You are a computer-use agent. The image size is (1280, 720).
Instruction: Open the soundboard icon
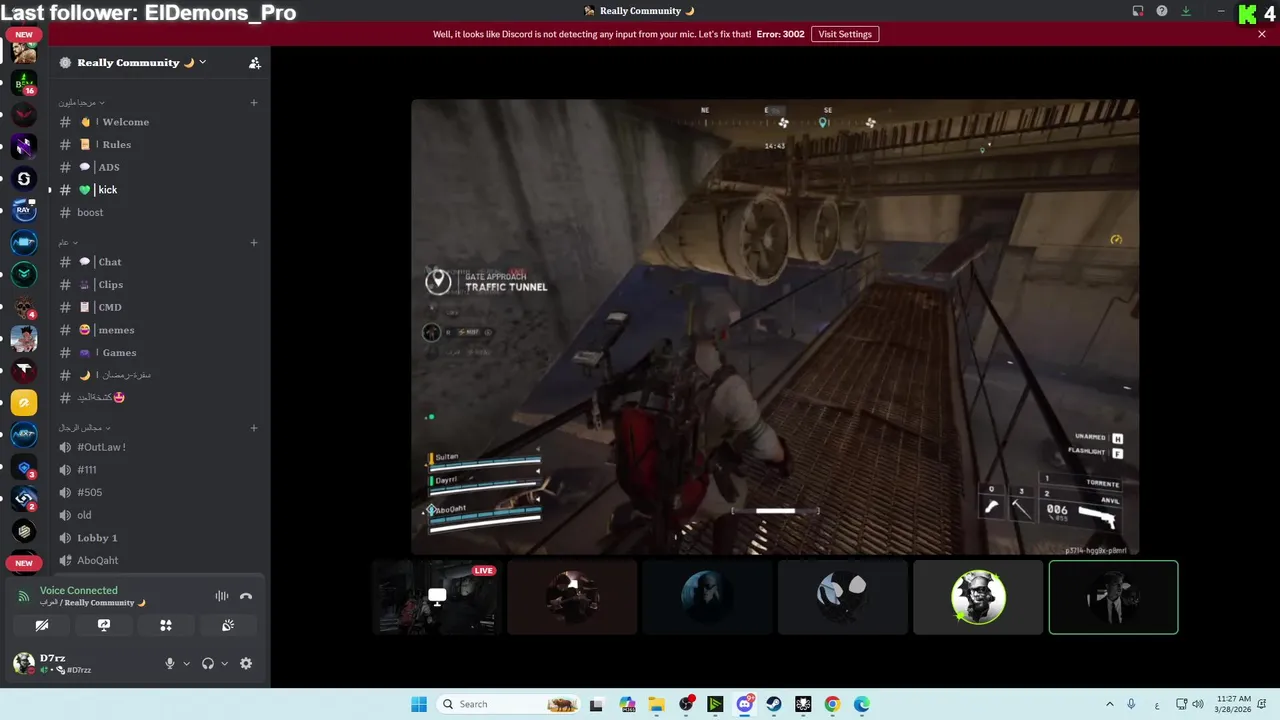tap(228, 625)
